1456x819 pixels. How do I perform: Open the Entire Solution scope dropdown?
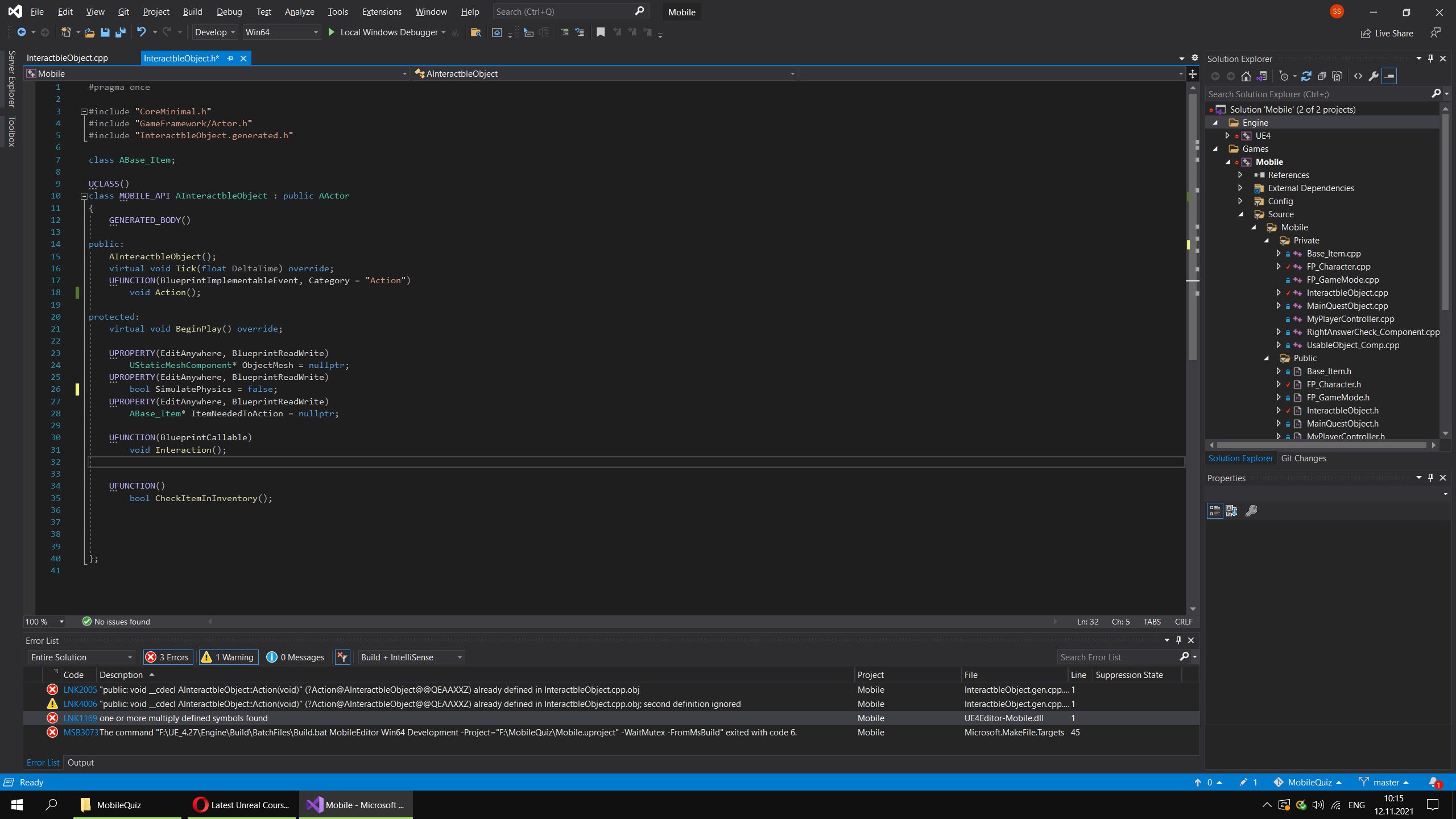pyautogui.click(x=130, y=657)
